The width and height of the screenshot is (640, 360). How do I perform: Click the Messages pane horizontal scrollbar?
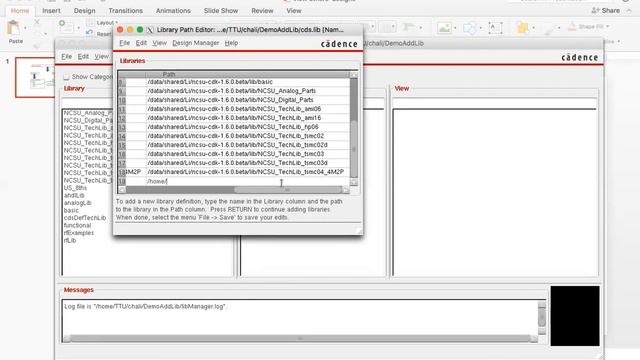click(300, 338)
